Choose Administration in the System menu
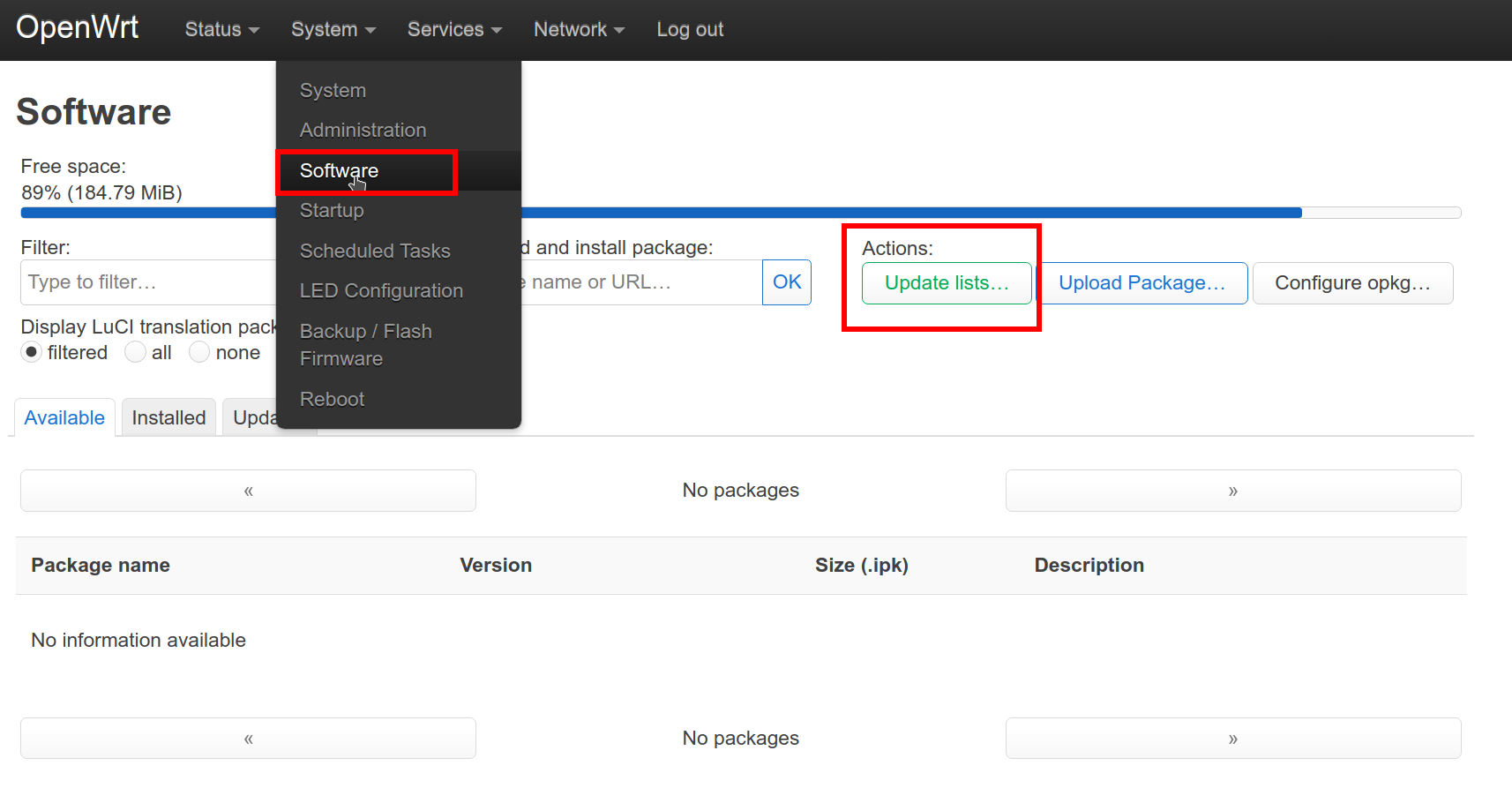1512x803 pixels. point(363,131)
